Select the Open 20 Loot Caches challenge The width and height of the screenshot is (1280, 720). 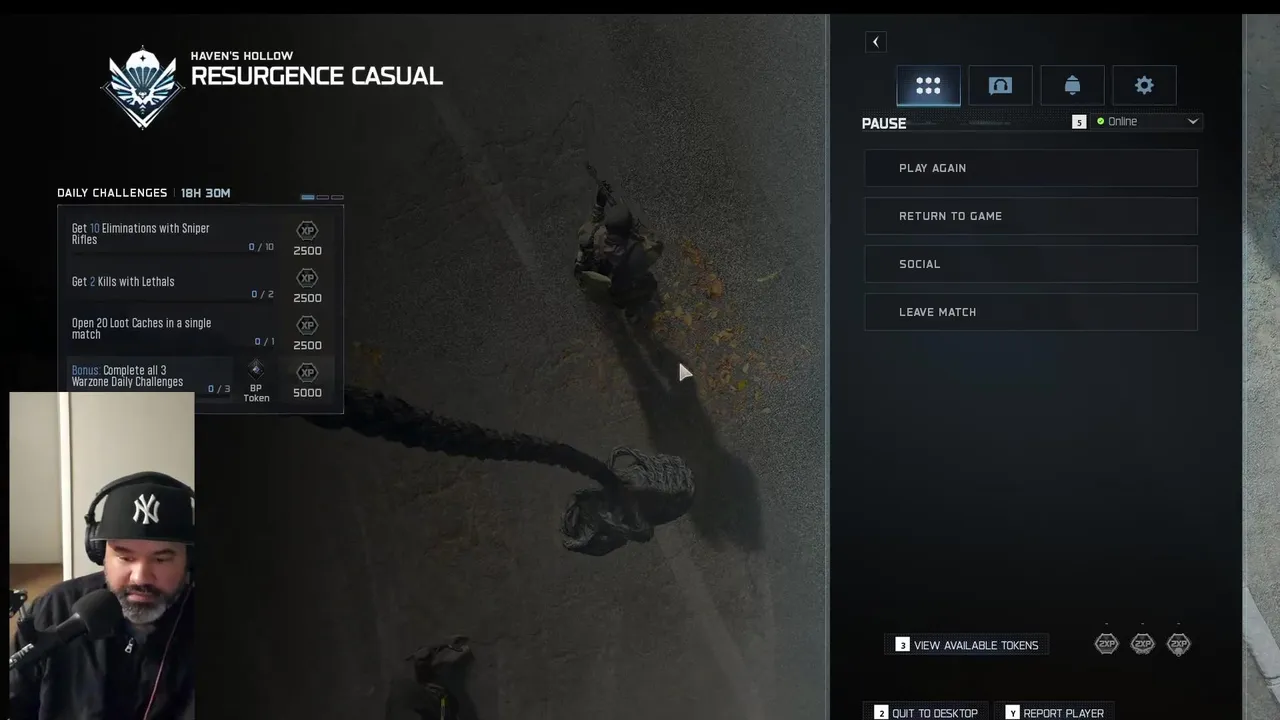tap(173, 332)
